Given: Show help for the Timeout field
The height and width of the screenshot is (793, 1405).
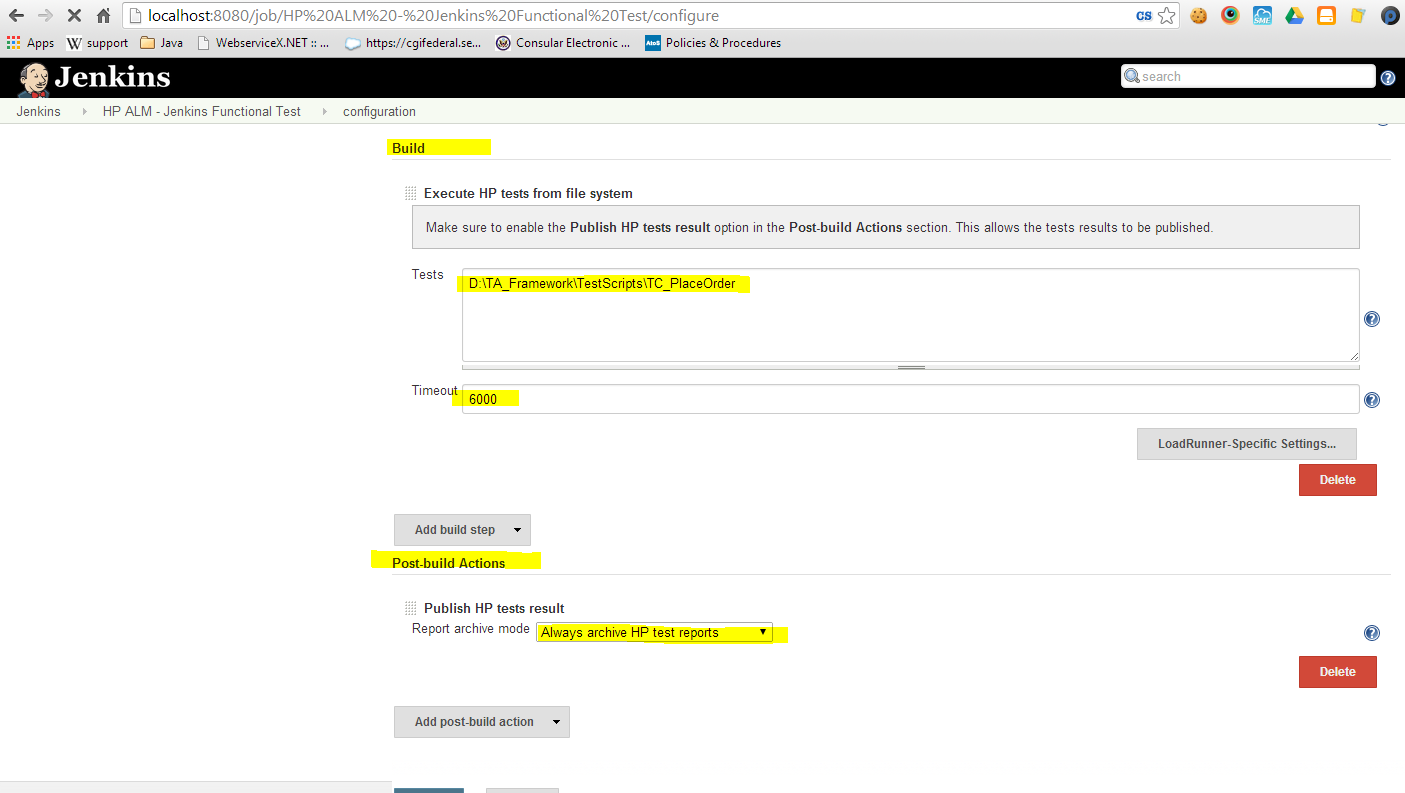Looking at the screenshot, I should point(1372,400).
